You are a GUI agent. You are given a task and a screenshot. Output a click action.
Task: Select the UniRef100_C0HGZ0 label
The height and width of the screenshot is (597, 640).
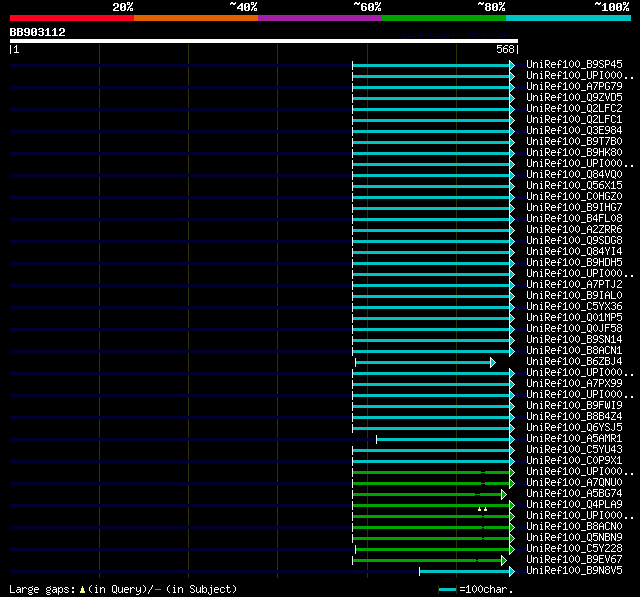574,197
